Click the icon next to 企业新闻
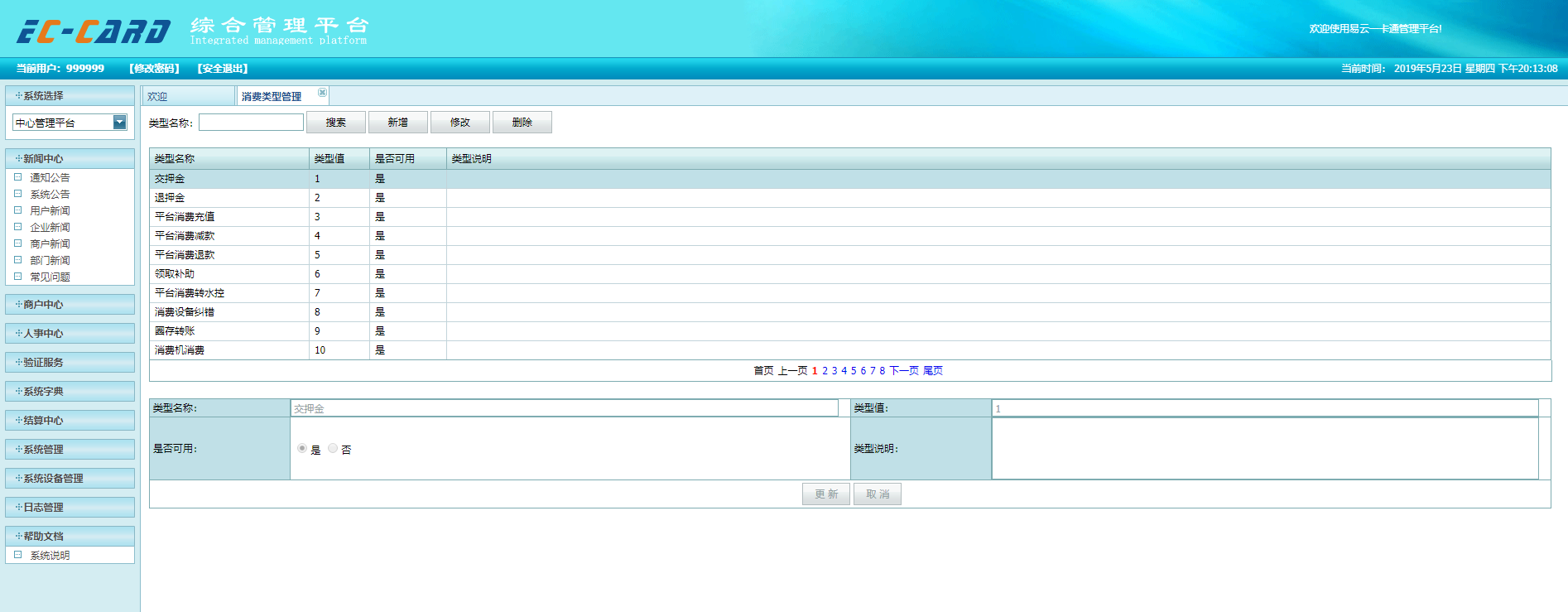Viewport: 1568px width, 612px height. click(x=18, y=227)
